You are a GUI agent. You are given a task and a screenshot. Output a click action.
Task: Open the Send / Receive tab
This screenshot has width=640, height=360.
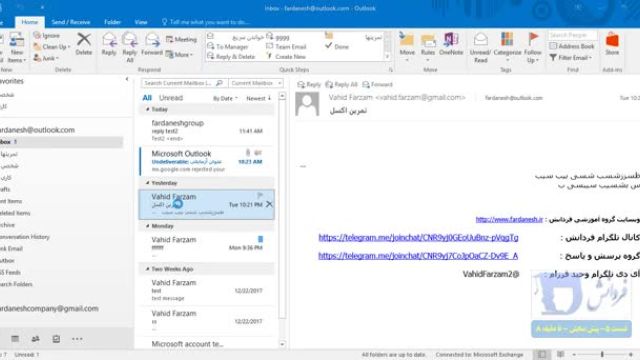[x=71, y=22]
